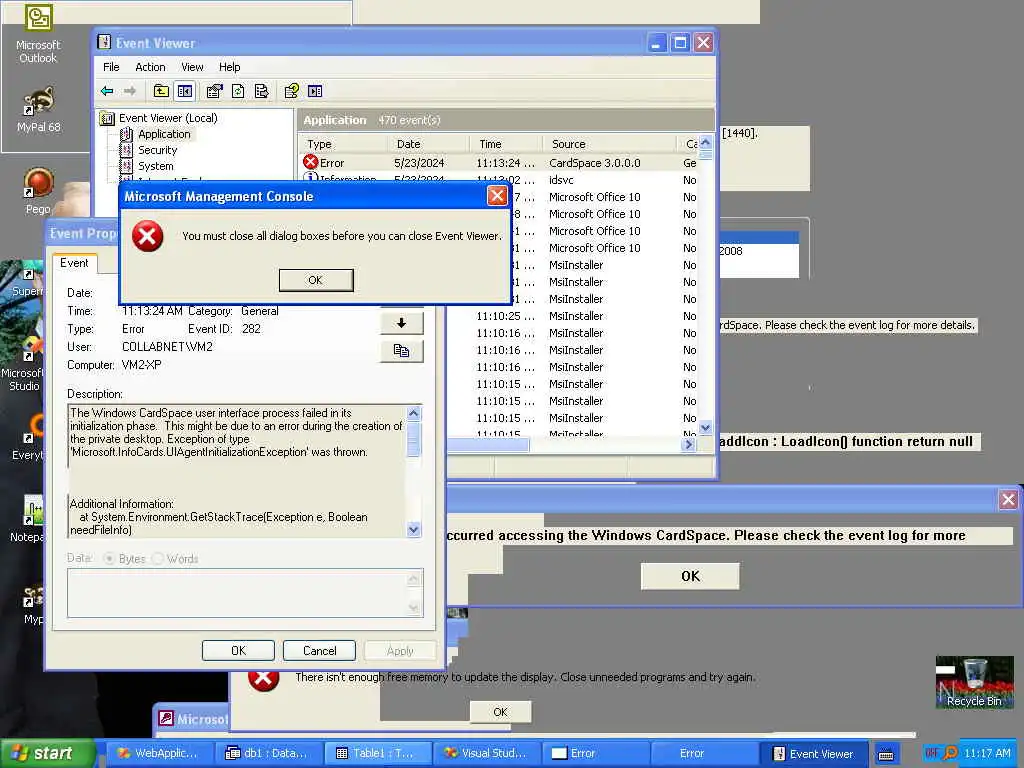Open the Start menu
This screenshot has width=1024, height=768.
(46, 753)
